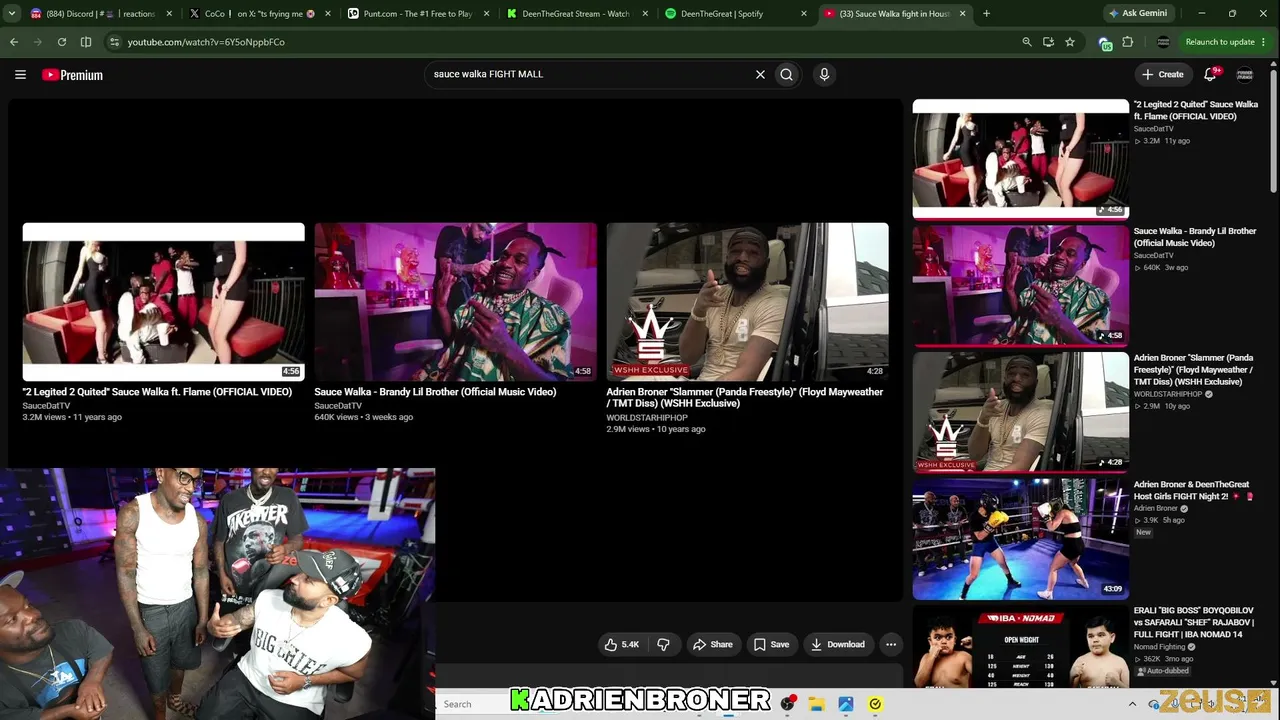
Task: Open a new browser tab
Action: click(986, 14)
